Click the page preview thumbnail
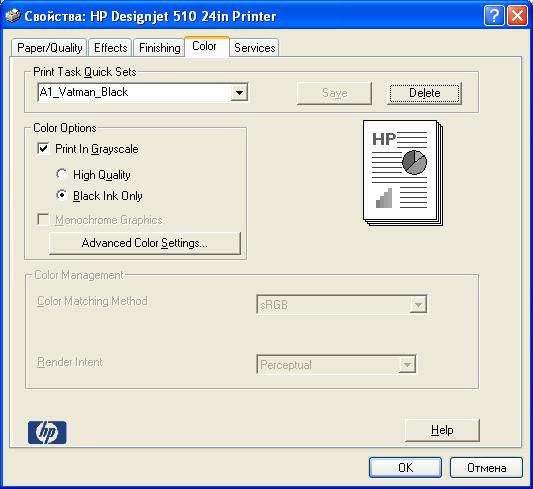This screenshot has height=489, width=533. point(403,173)
